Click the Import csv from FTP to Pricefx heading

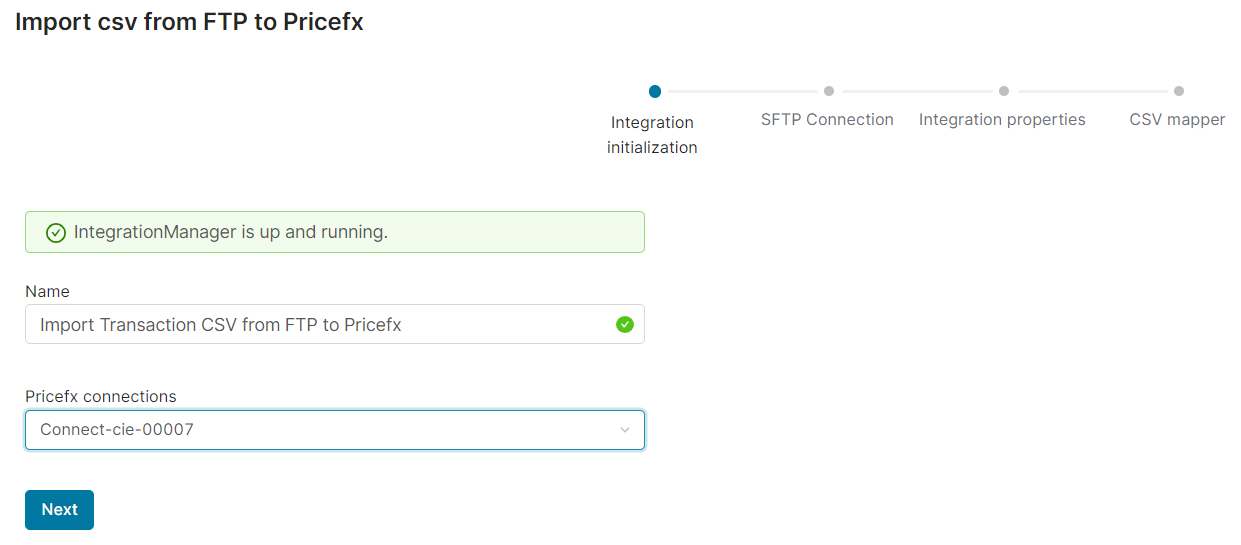tap(189, 22)
